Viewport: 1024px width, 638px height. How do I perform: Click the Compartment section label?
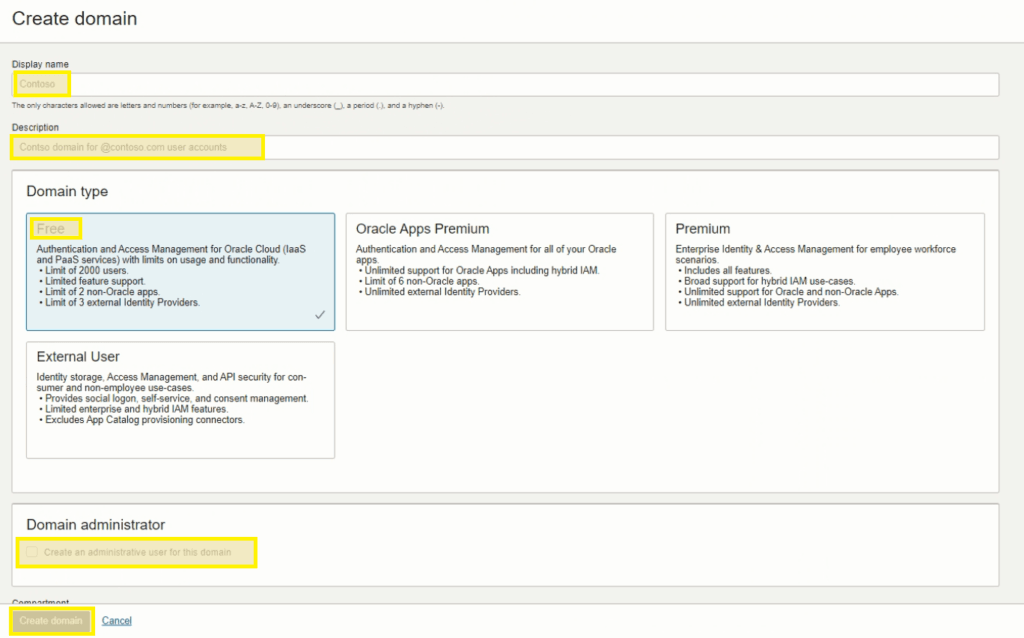(40, 602)
